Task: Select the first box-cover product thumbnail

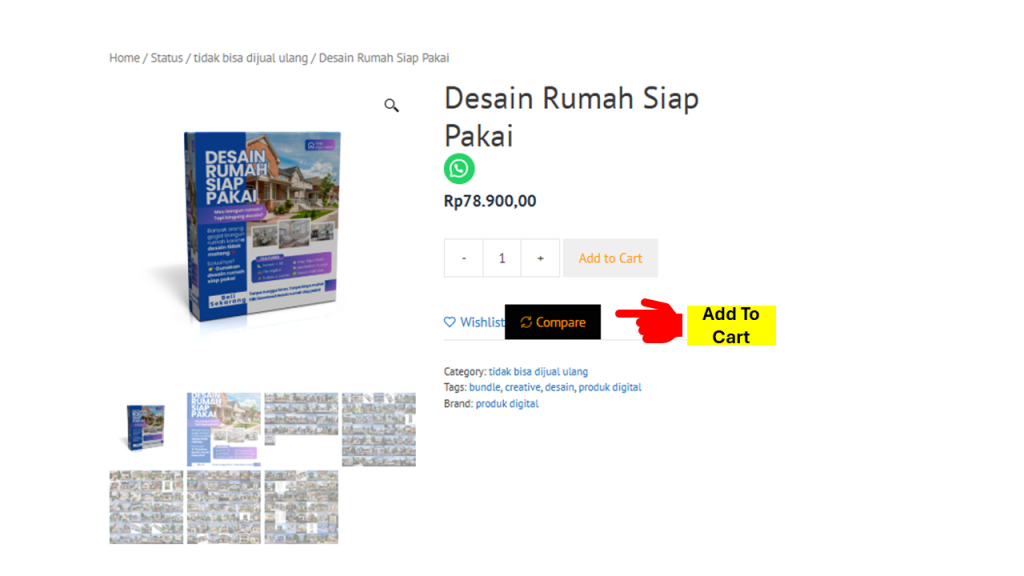Action: 146,429
